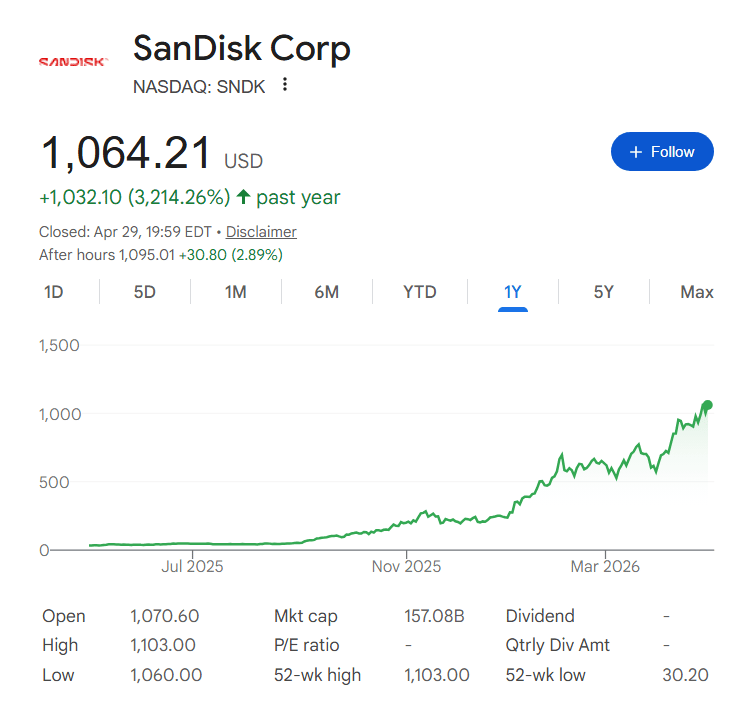Open the three-dot more options menu

tap(285, 85)
